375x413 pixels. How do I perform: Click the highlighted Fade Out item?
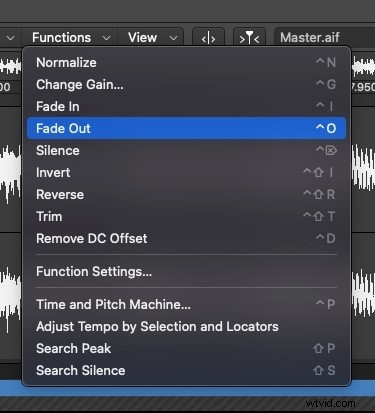point(186,128)
